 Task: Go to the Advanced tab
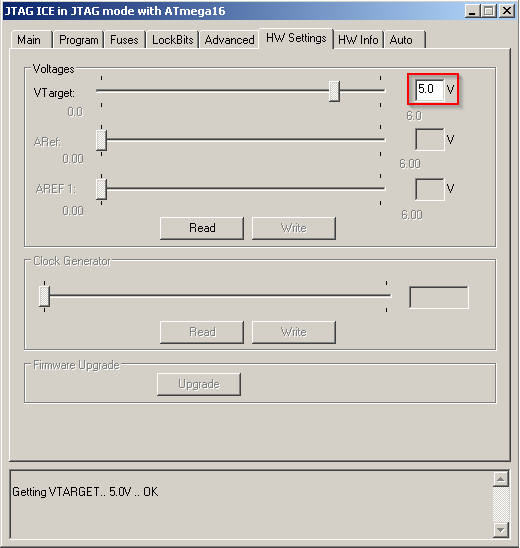[x=229, y=39]
